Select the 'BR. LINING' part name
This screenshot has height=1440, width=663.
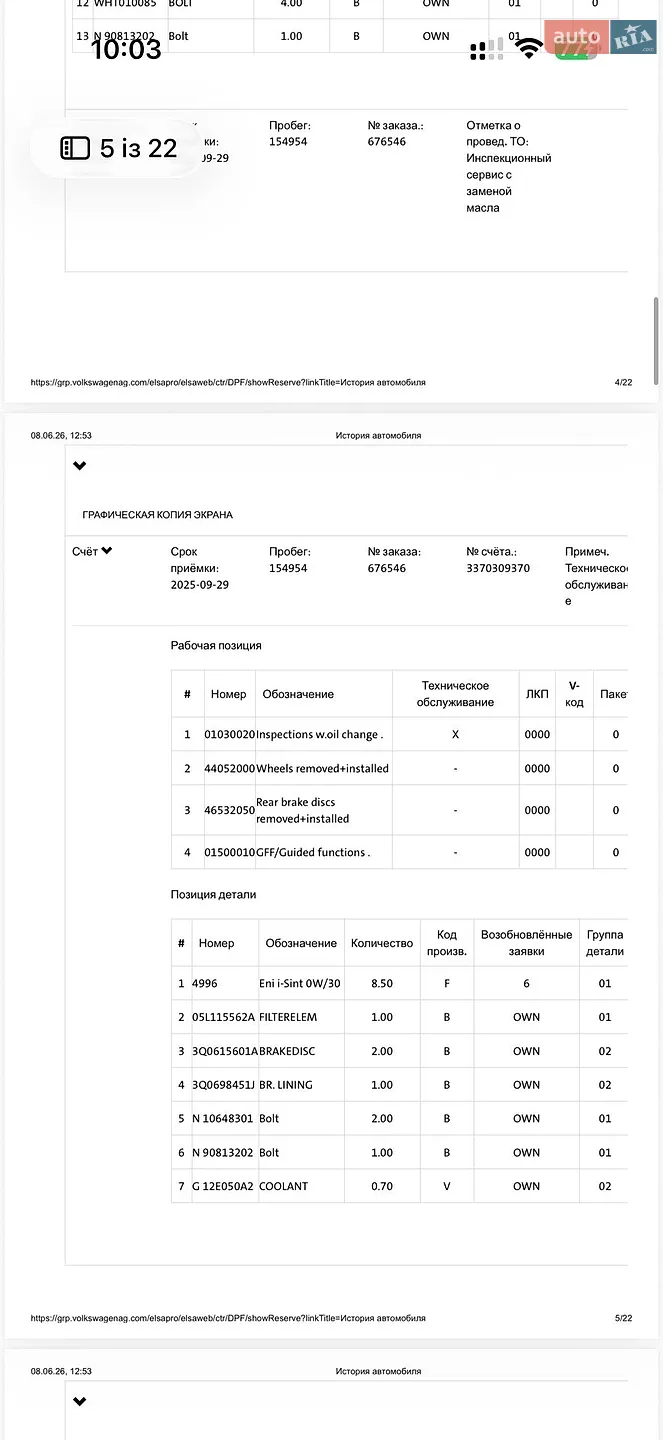pyautogui.click(x=286, y=1085)
